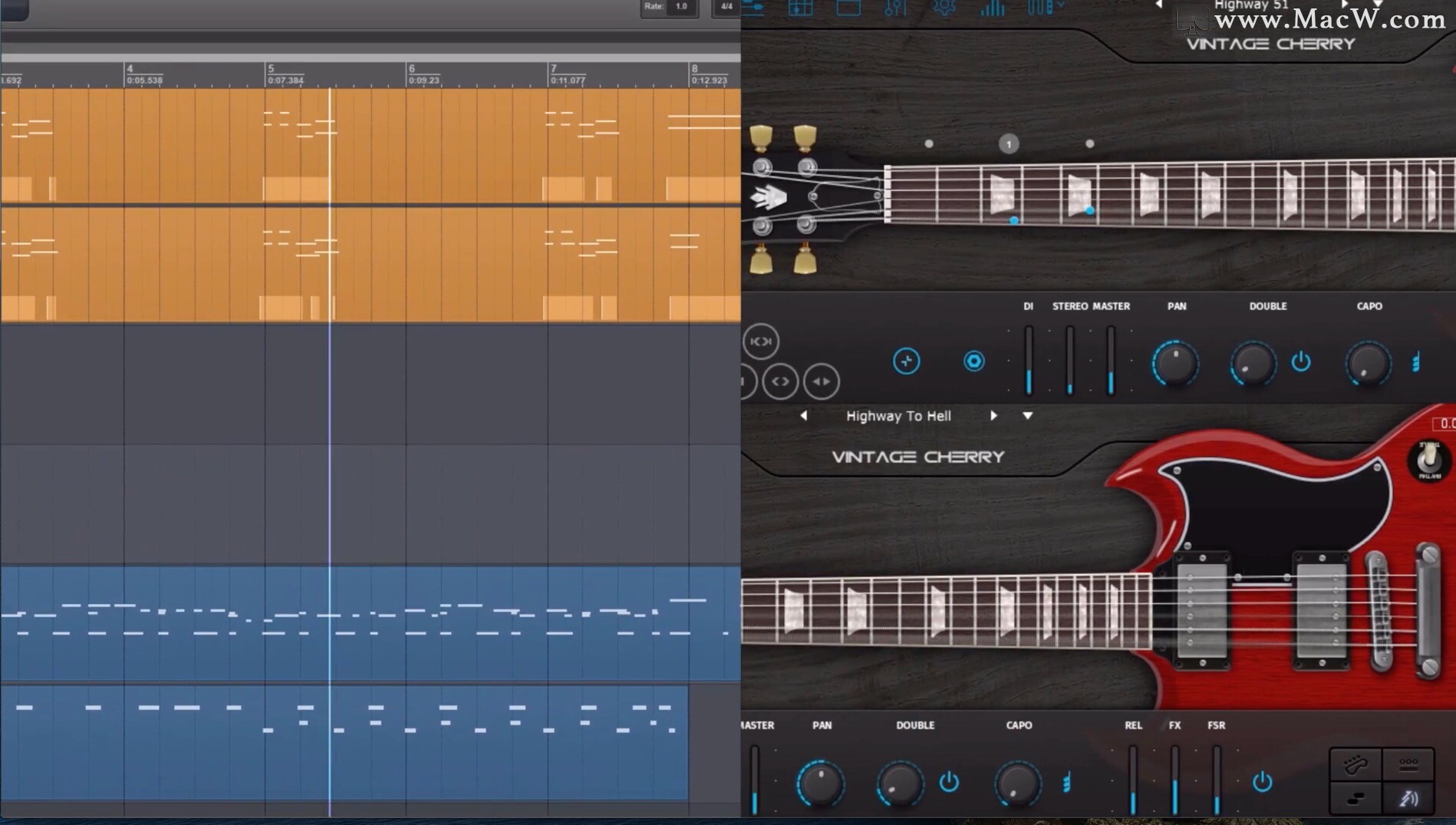Click the lower-right gold tuning peg on the headstock
The height and width of the screenshot is (825, 1456).
[x=805, y=259]
